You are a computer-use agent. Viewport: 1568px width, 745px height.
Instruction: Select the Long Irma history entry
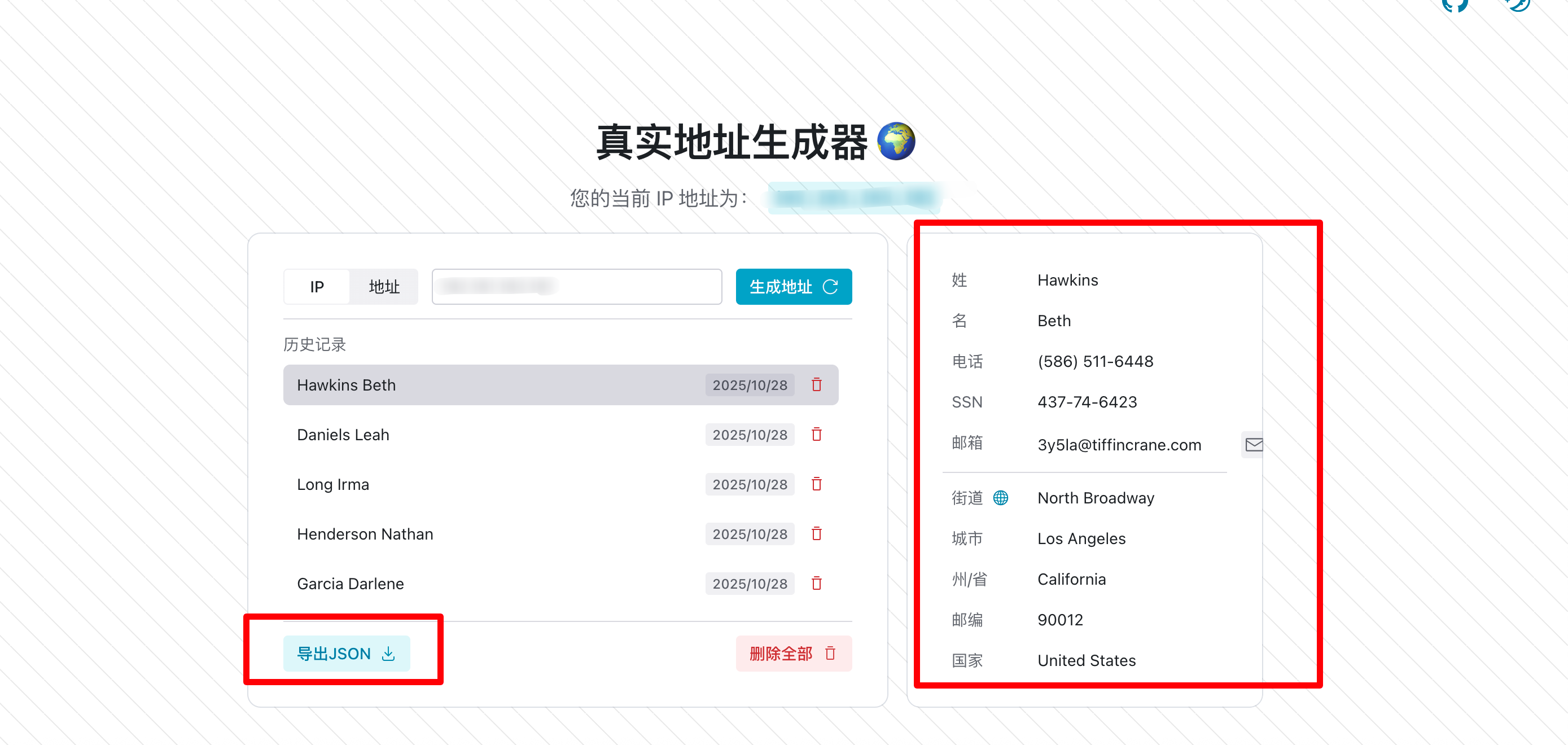[333, 484]
